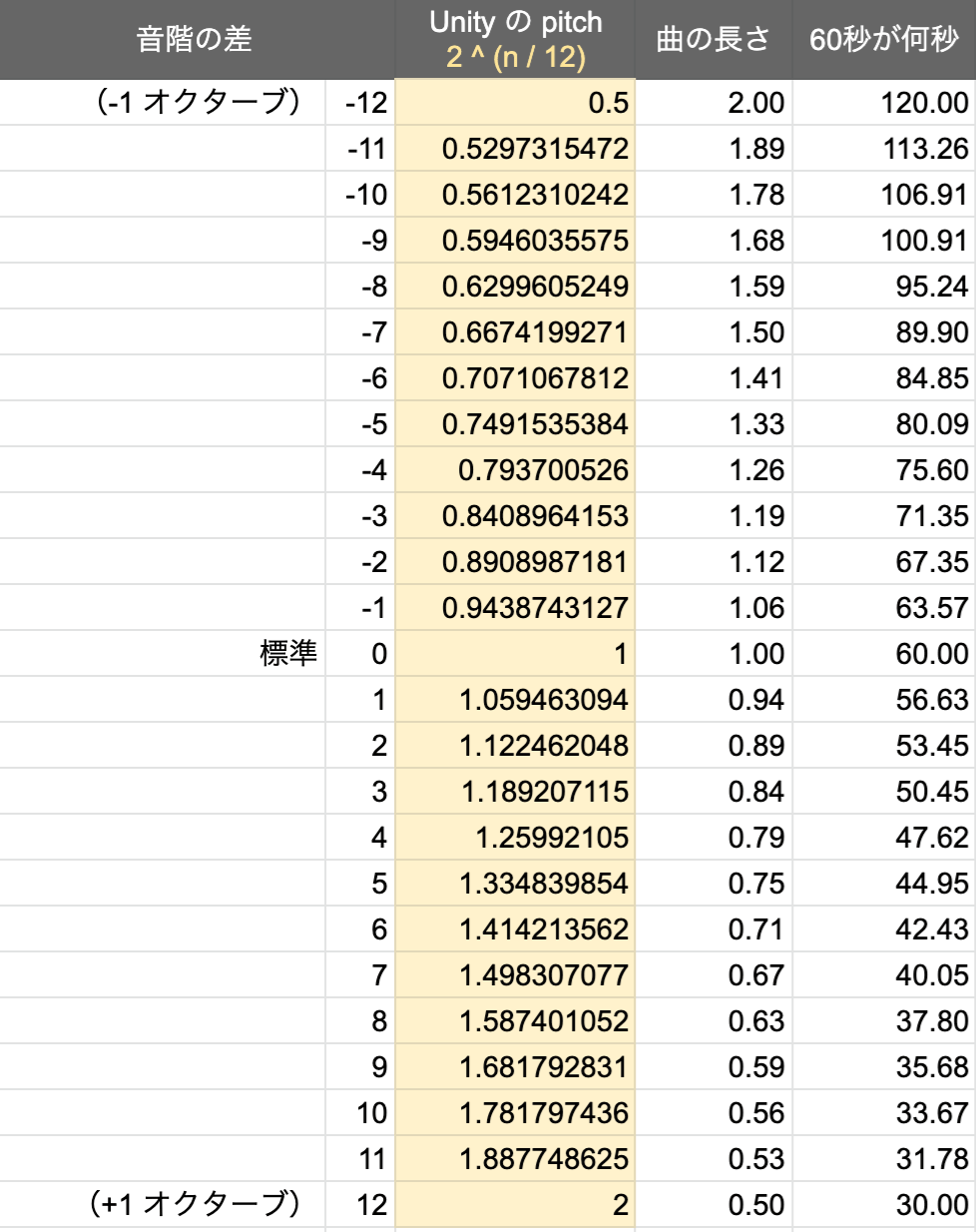Select the 60秒が何秒 header cell
The image size is (976, 1232).
click(883, 39)
